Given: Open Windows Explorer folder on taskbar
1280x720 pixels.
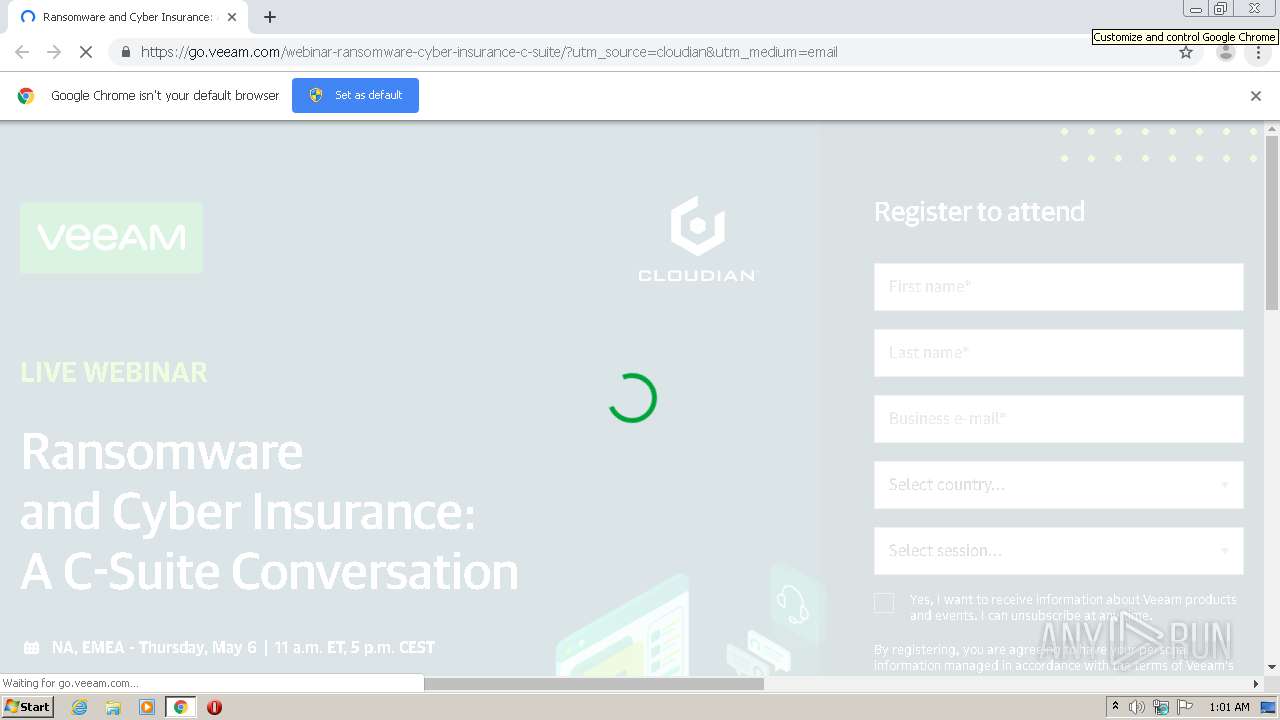Looking at the screenshot, I should 113,707.
